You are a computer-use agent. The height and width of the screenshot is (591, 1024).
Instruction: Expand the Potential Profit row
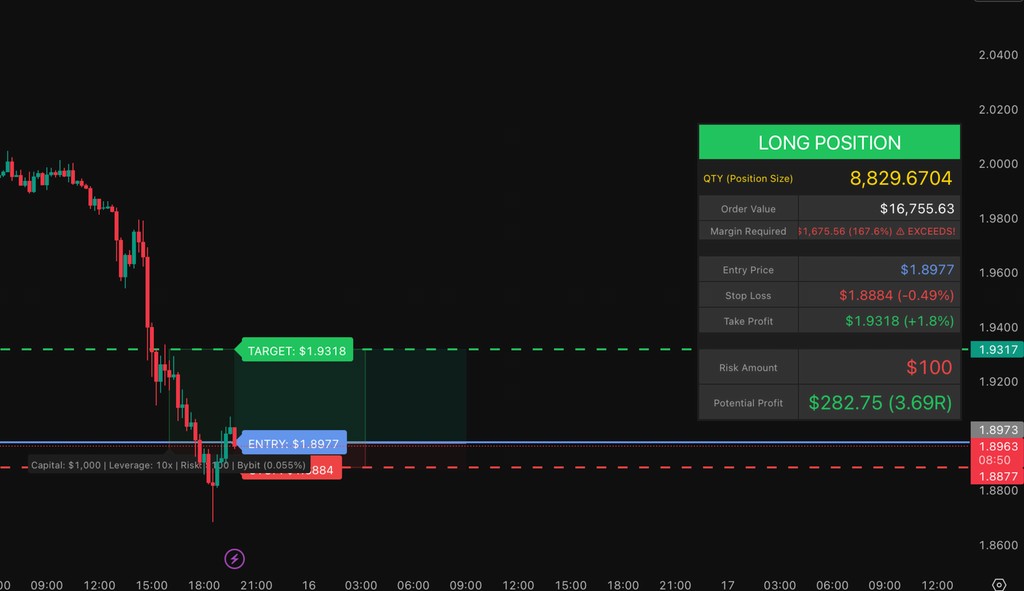748,402
